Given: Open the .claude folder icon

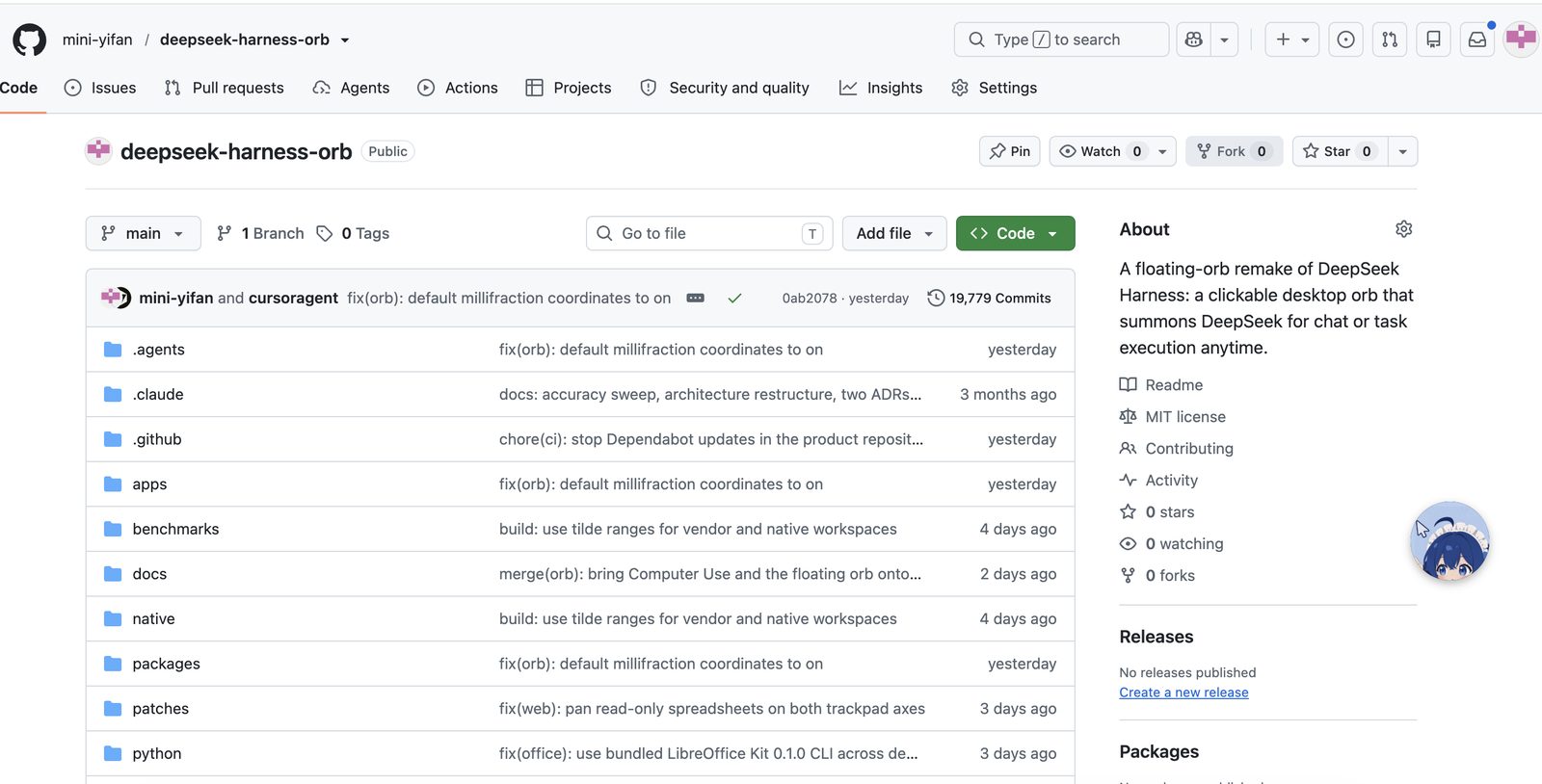Looking at the screenshot, I should coord(113,395).
